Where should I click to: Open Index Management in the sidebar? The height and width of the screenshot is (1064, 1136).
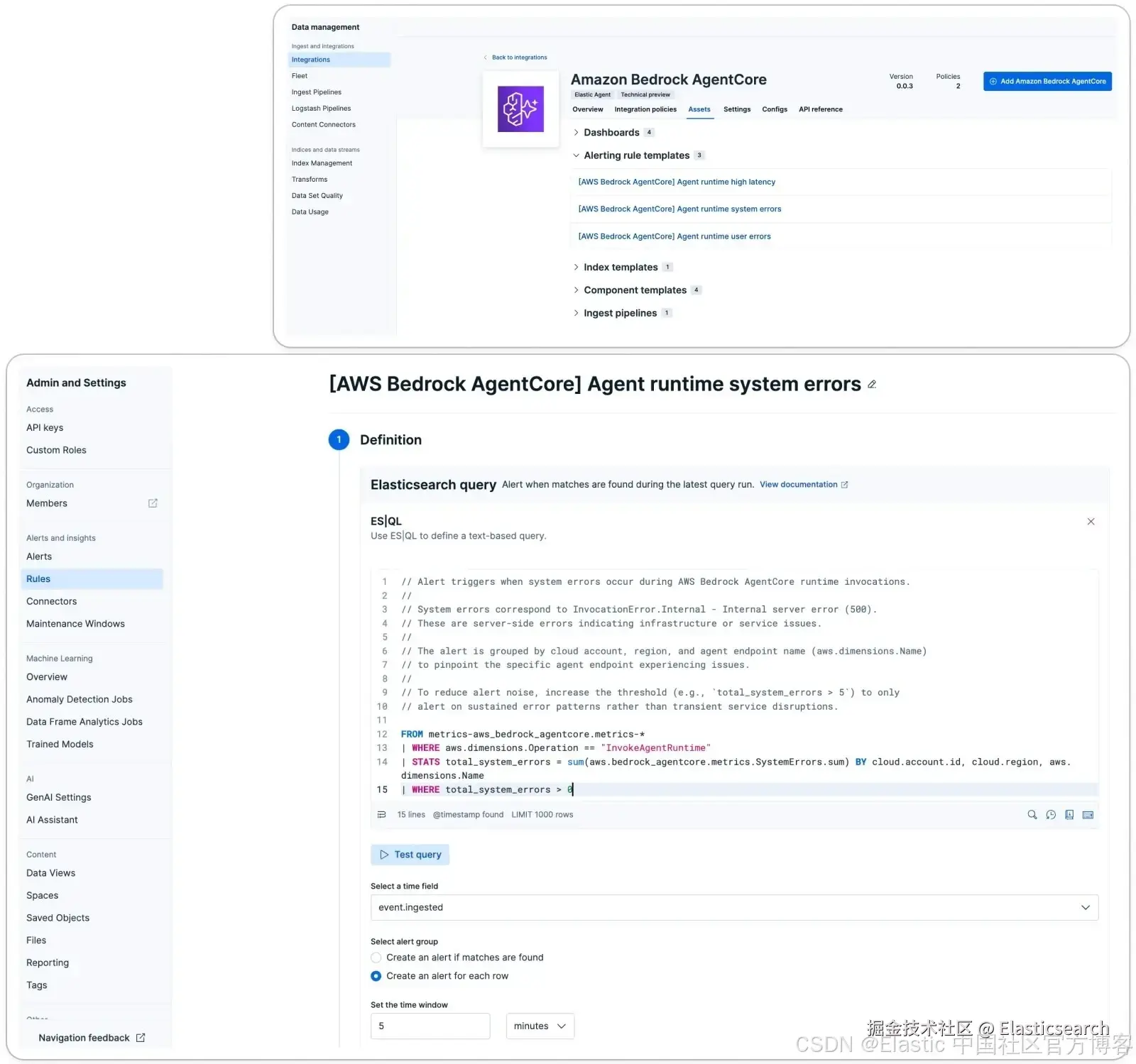[322, 163]
